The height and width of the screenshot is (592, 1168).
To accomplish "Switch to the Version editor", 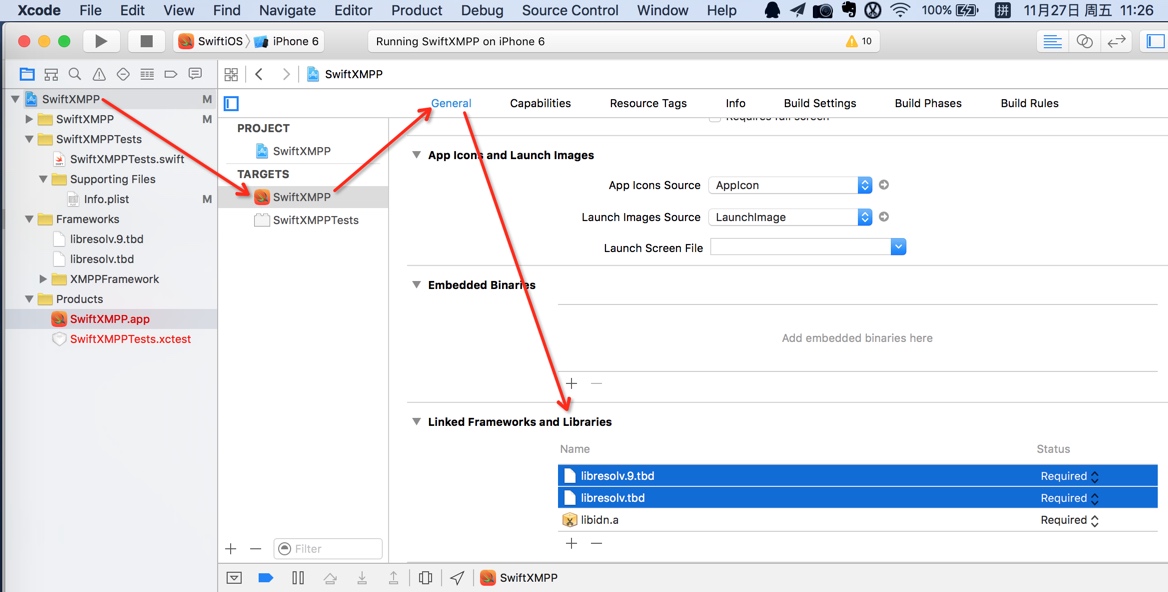I will [1116, 41].
